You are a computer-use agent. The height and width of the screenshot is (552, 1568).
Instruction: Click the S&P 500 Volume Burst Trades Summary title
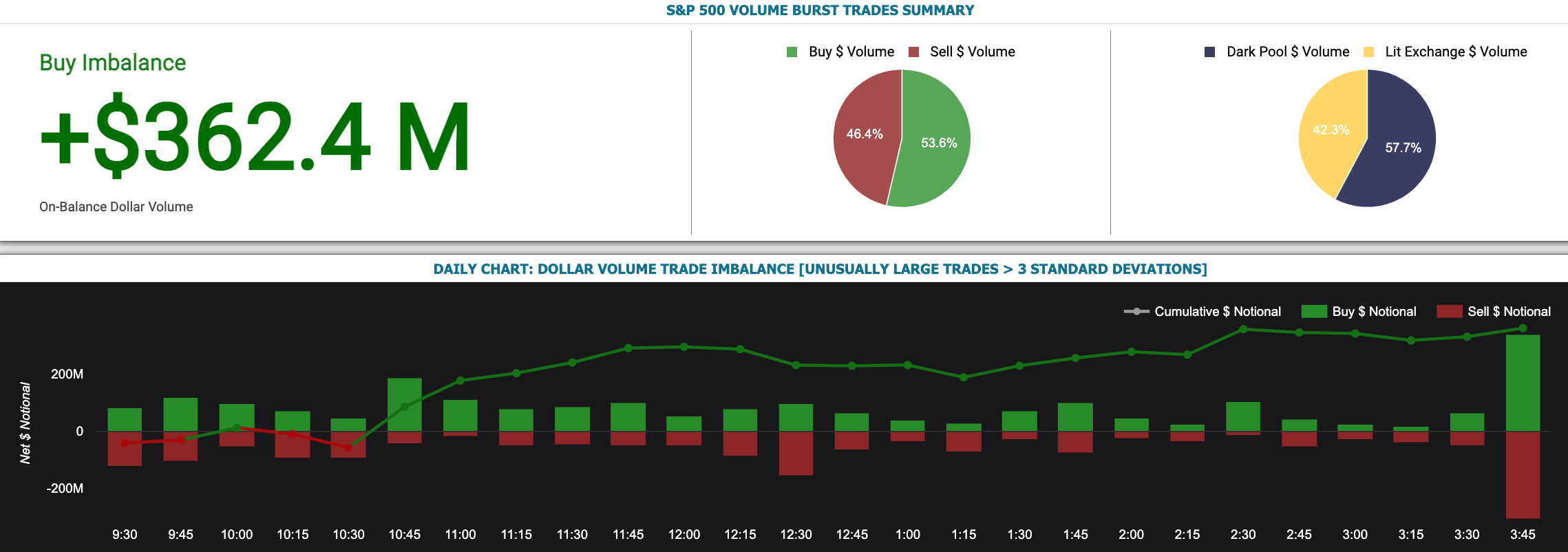(x=820, y=10)
